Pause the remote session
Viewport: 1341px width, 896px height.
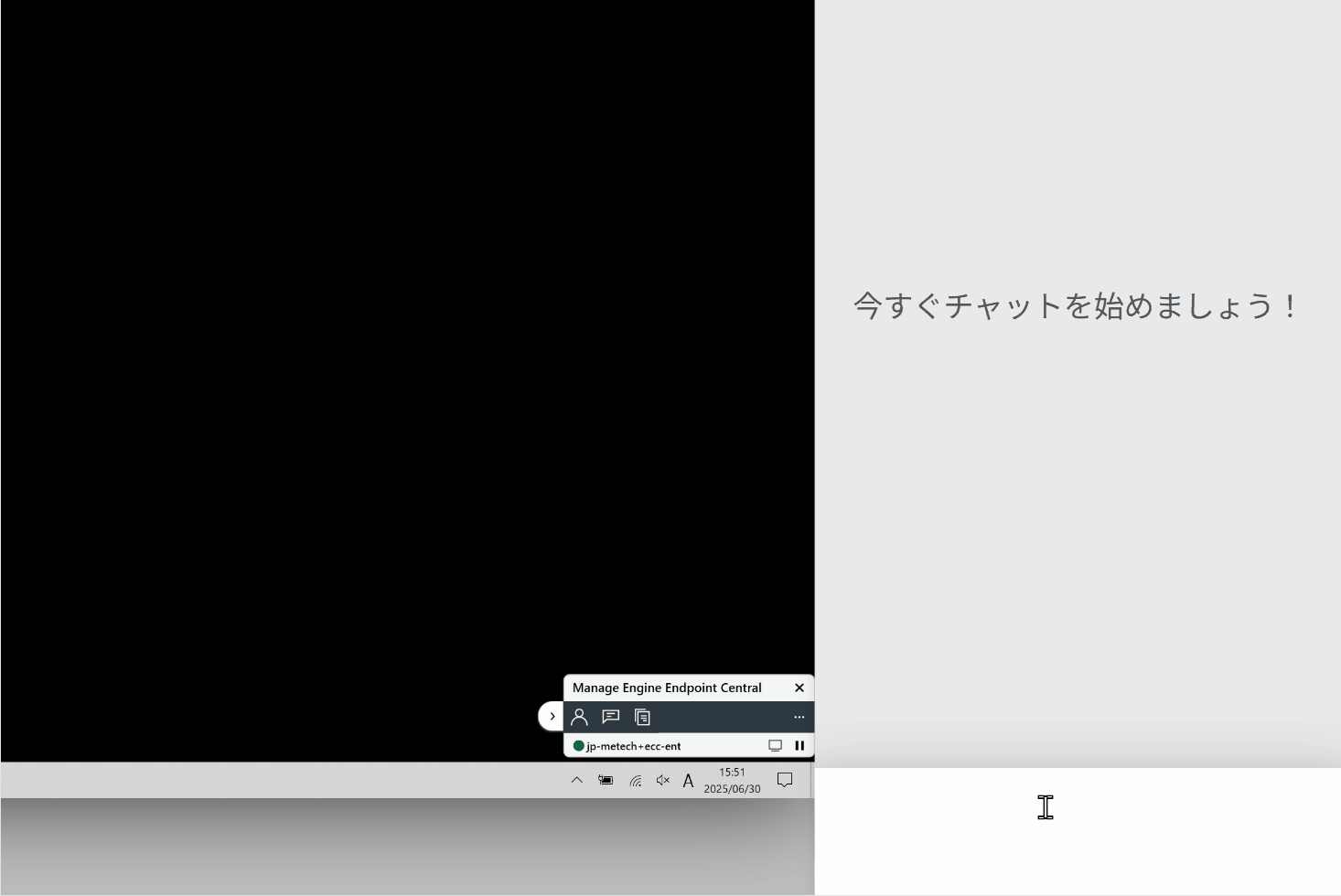click(799, 746)
